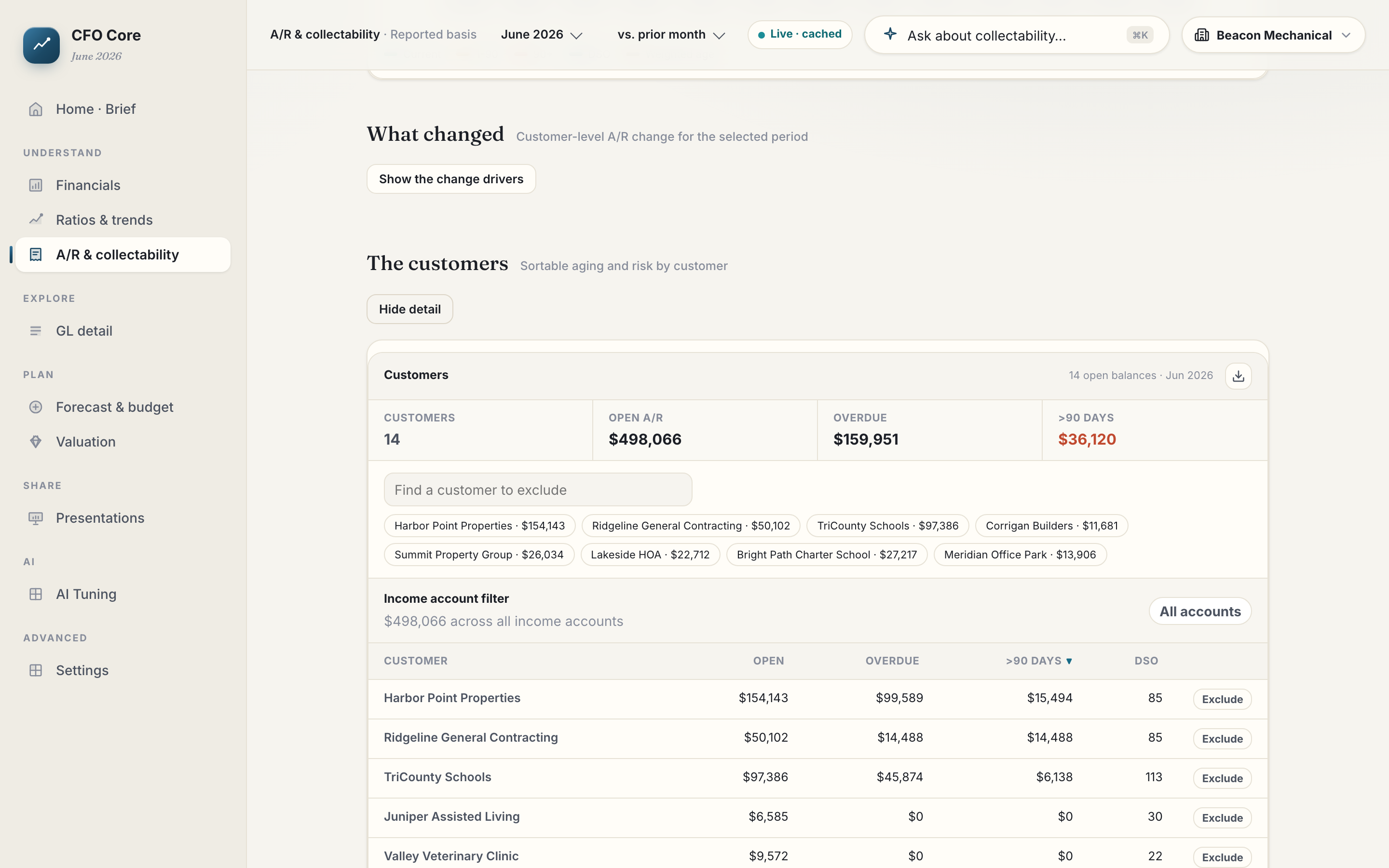
Task: Click the OPEN A/R total $498,066
Action: pyautogui.click(x=644, y=440)
